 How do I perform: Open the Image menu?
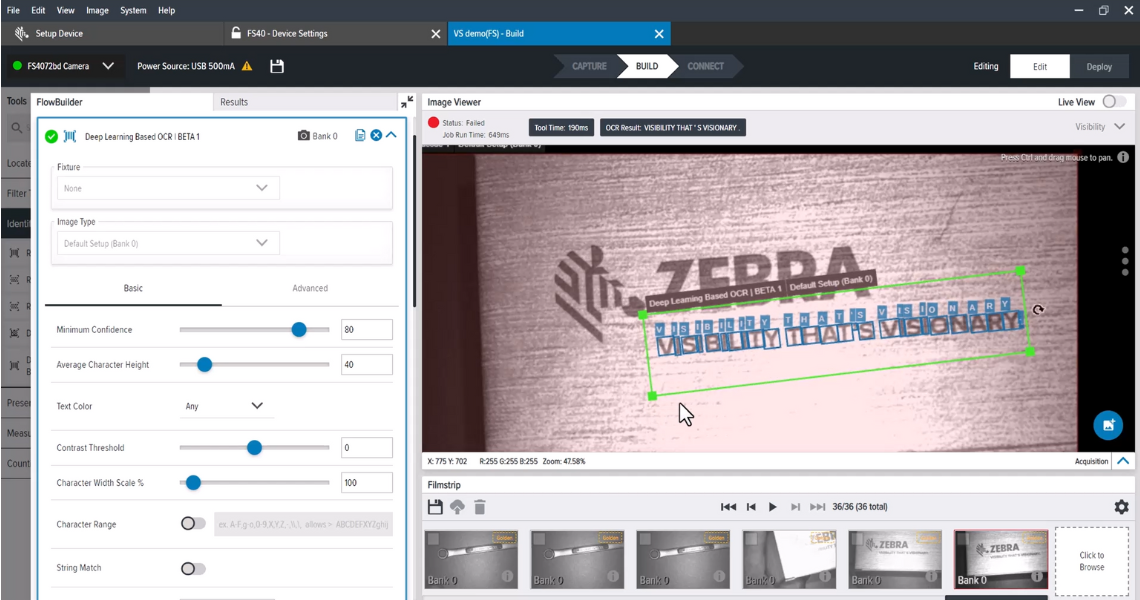(x=97, y=10)
